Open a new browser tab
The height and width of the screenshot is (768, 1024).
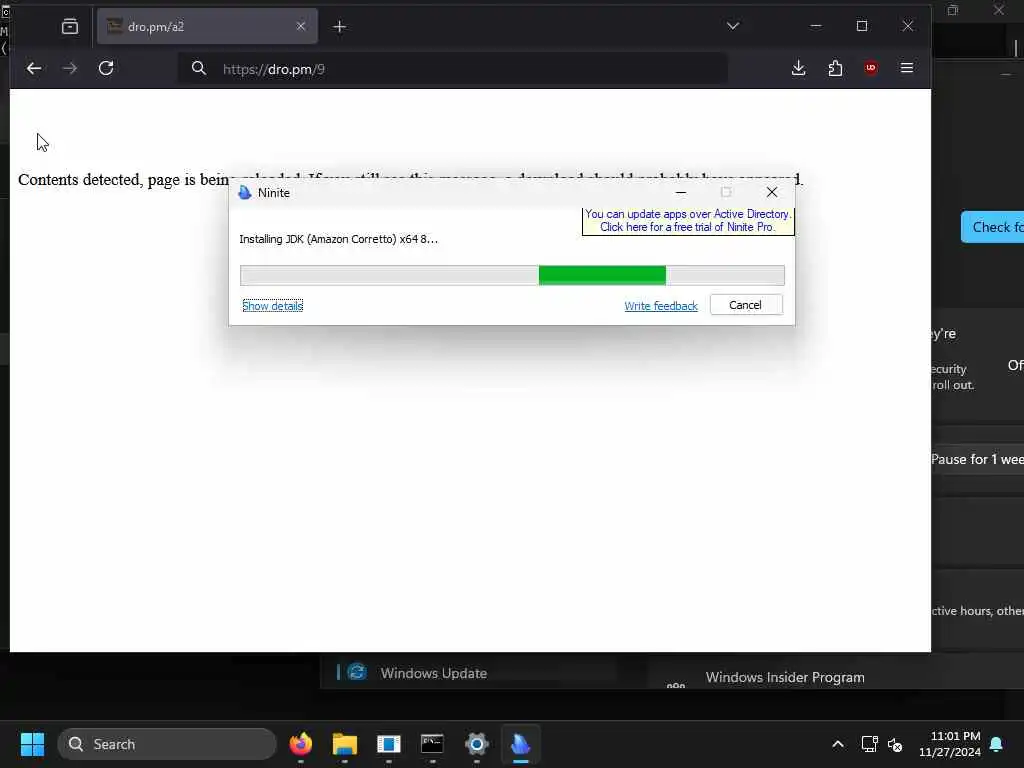340,27
